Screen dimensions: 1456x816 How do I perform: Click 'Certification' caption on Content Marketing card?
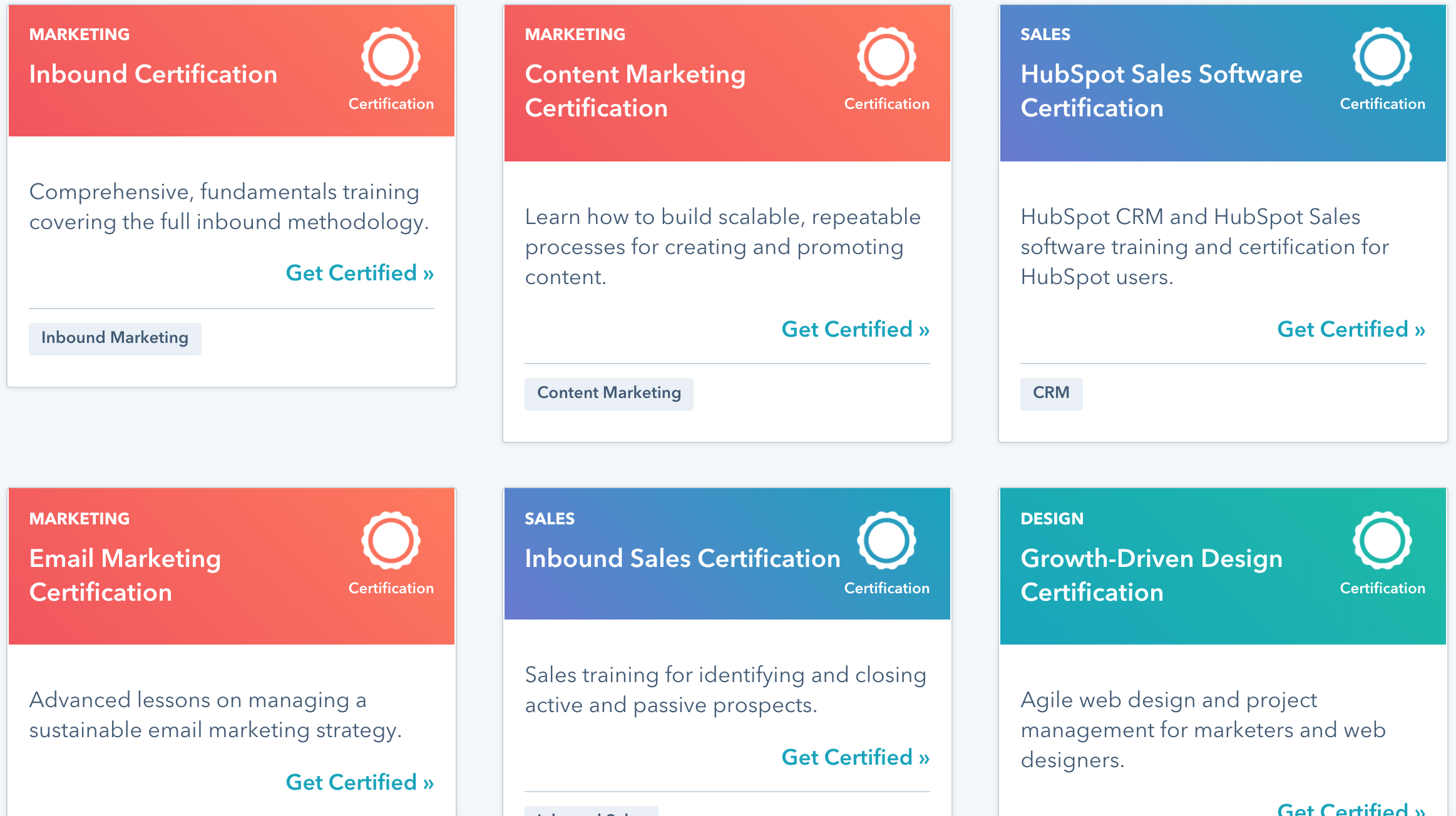pyautogui.click(x=887, y=104)
